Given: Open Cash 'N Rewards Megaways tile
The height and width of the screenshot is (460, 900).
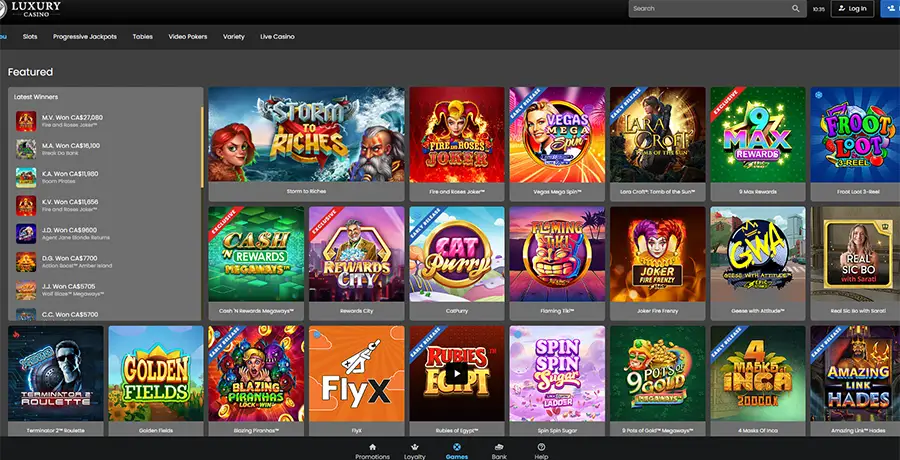Looking at the screenshot, I should (256, 254).
